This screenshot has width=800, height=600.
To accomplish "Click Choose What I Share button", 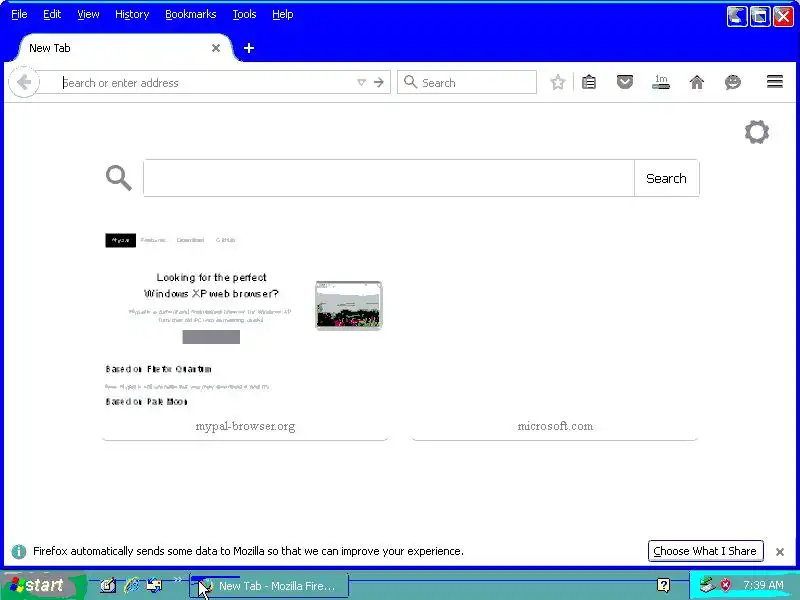I will pyautogui.click(x=705, y=551).
